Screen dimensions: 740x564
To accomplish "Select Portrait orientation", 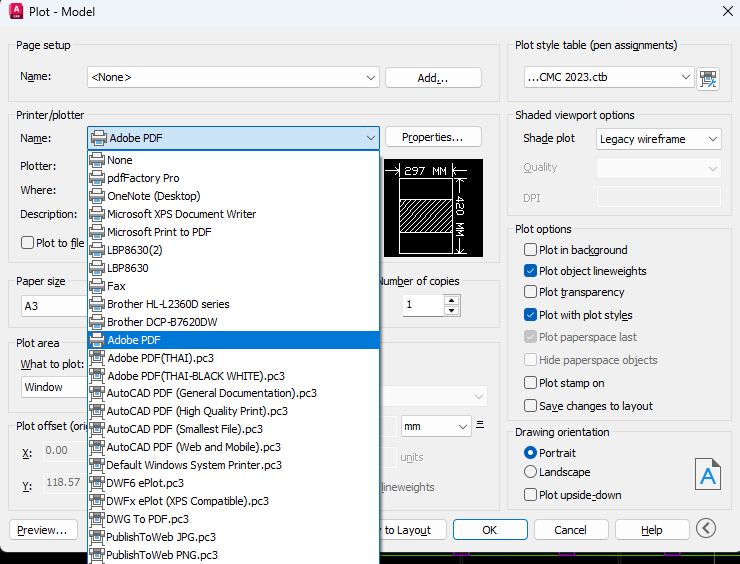I will click(x=530, y=453).
